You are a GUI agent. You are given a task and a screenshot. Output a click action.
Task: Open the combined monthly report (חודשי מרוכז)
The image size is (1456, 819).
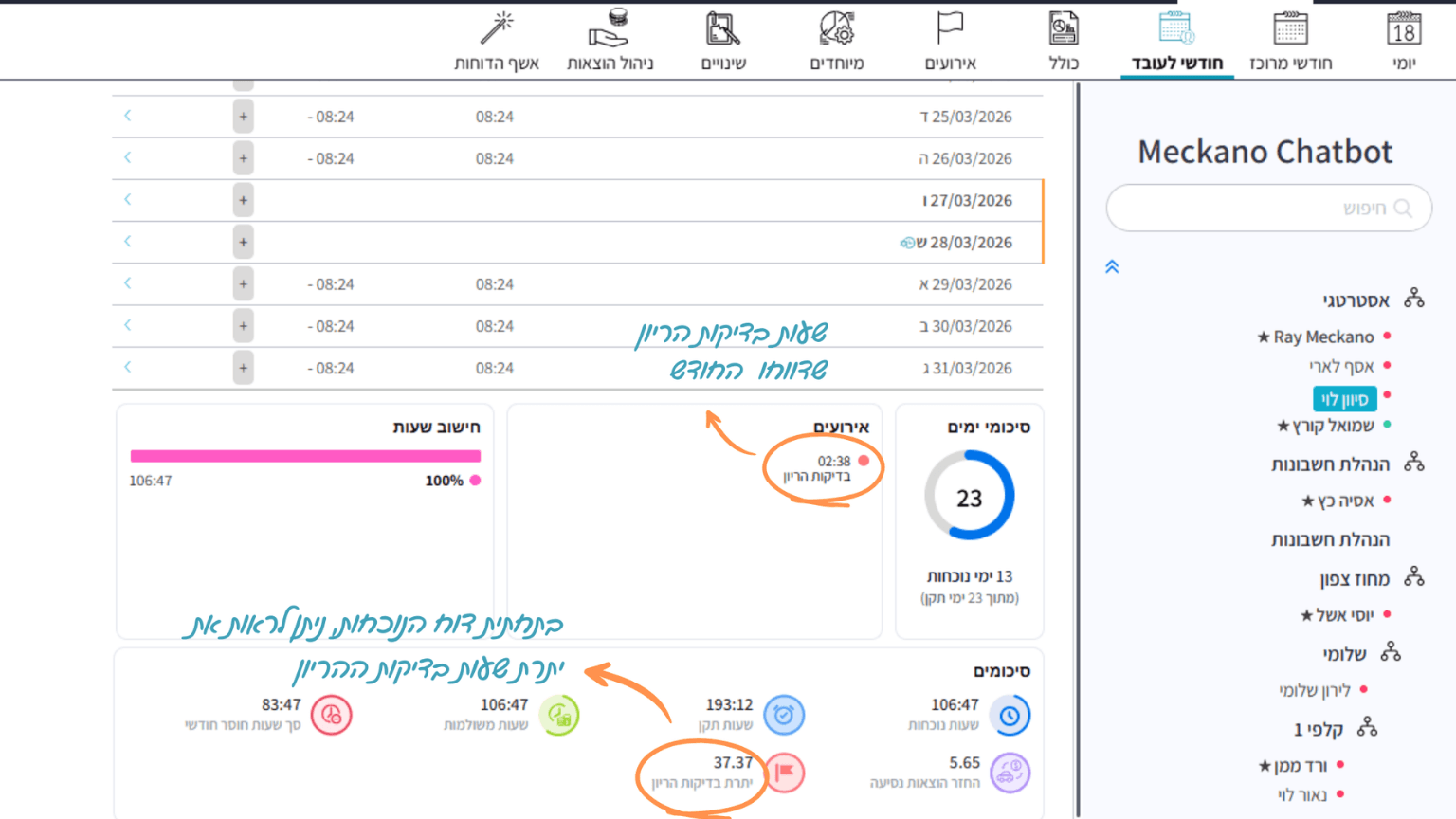pyautogui.click(x=1290, y=41)
